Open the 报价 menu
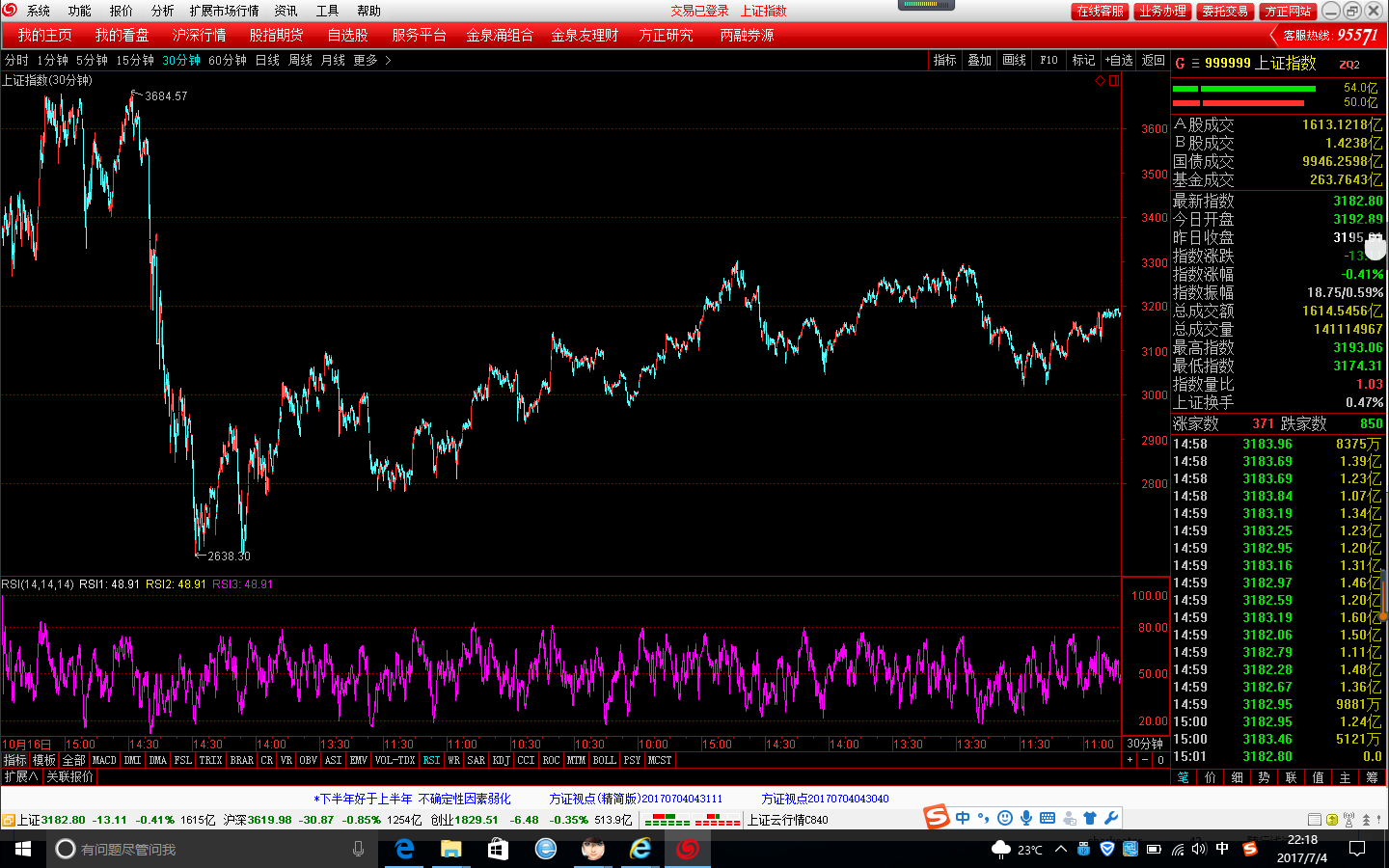This screenshot has width=1389, height=868. coord(122,11)
